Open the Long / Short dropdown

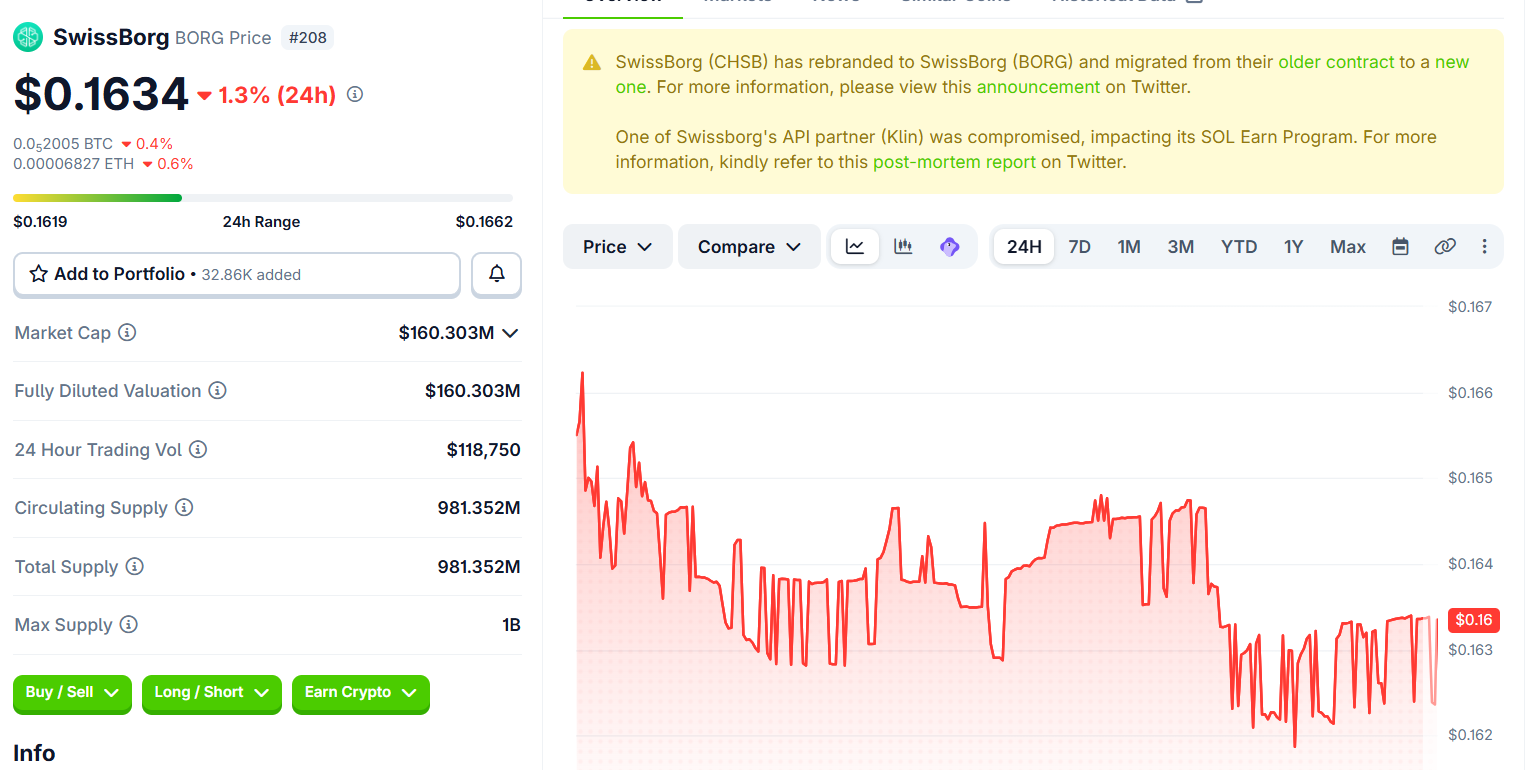coord(211,694)
